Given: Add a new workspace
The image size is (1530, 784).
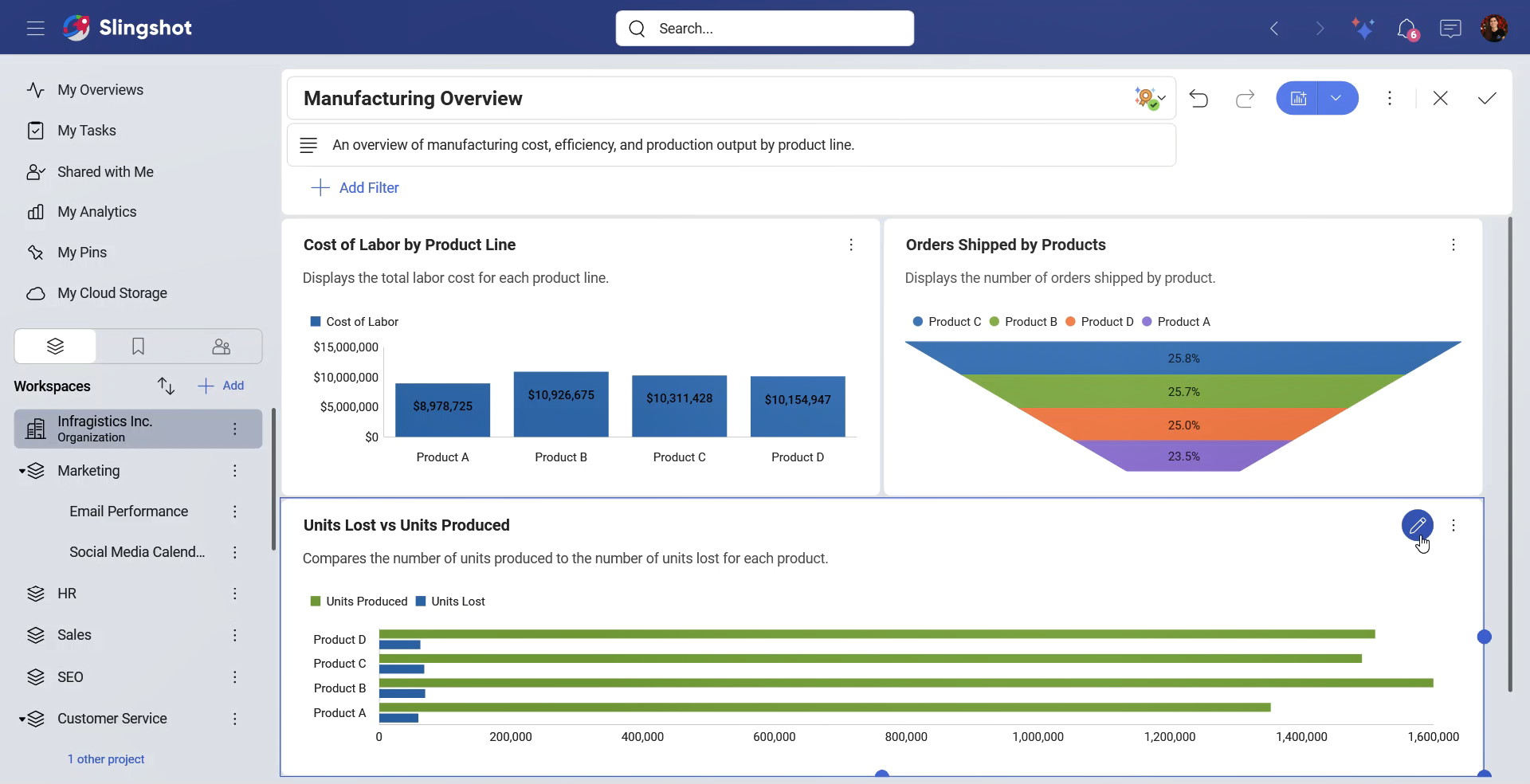Looking at the screenshot, I should (x=222, y=386).
